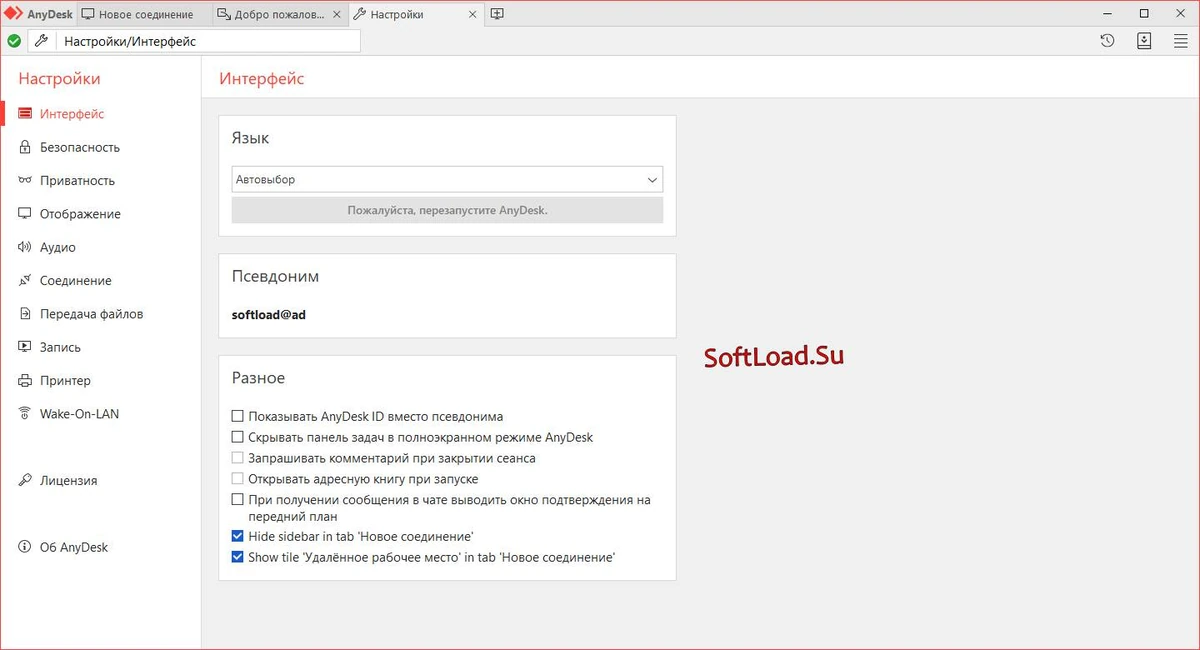Click the 'Псевдоним' section heading

tap(275, 276)
